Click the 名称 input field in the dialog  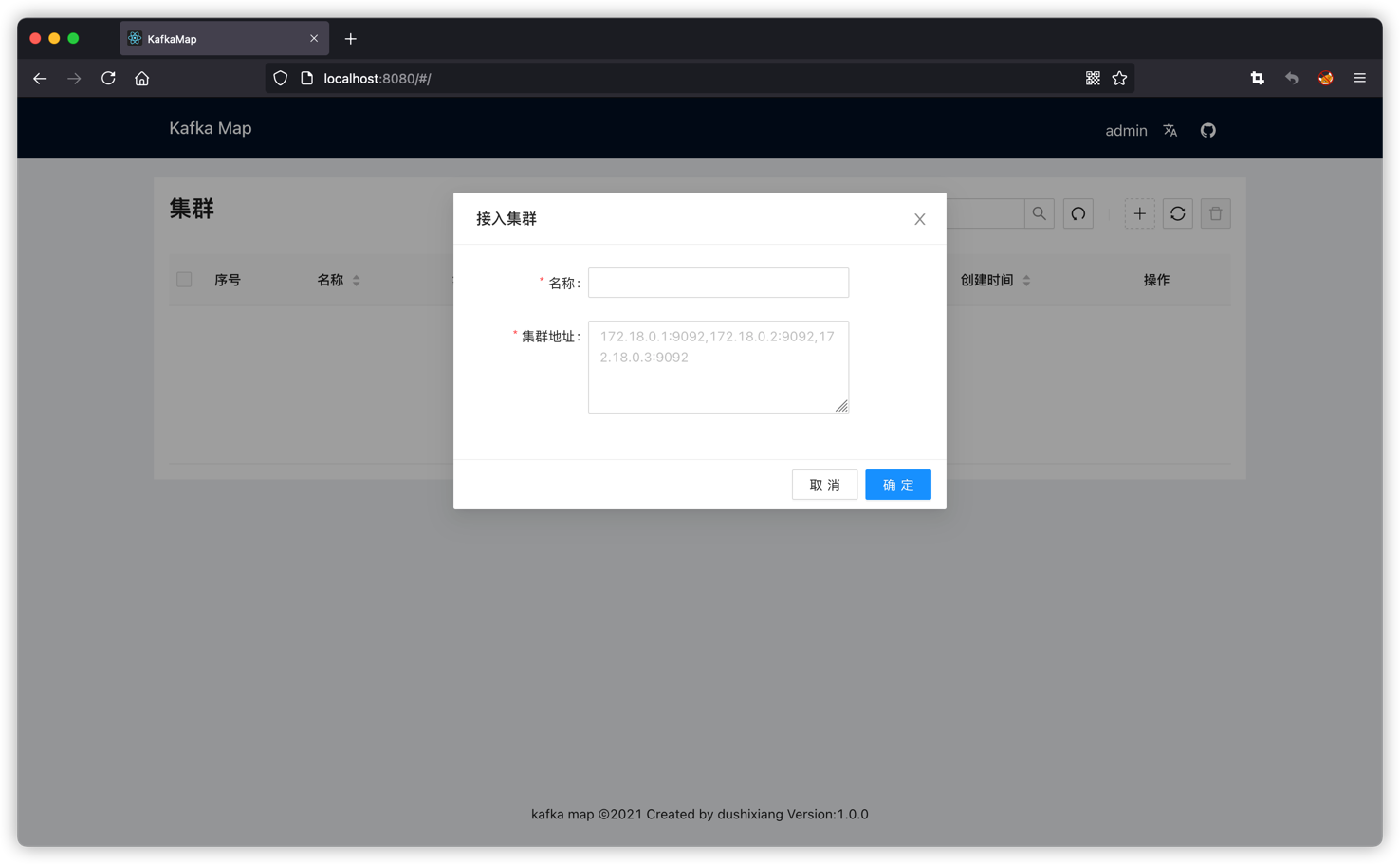coord(718,282)
